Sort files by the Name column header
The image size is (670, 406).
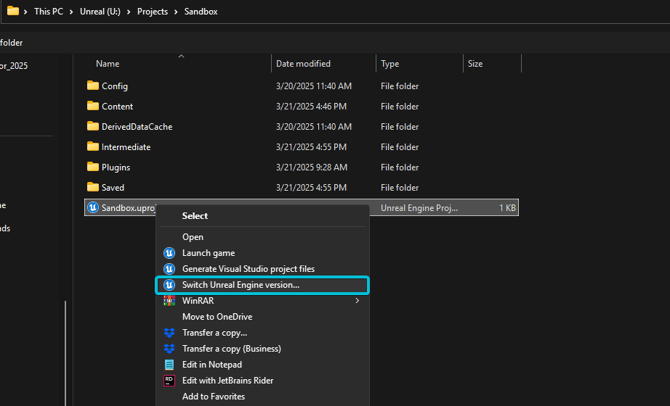click(108, 64)
